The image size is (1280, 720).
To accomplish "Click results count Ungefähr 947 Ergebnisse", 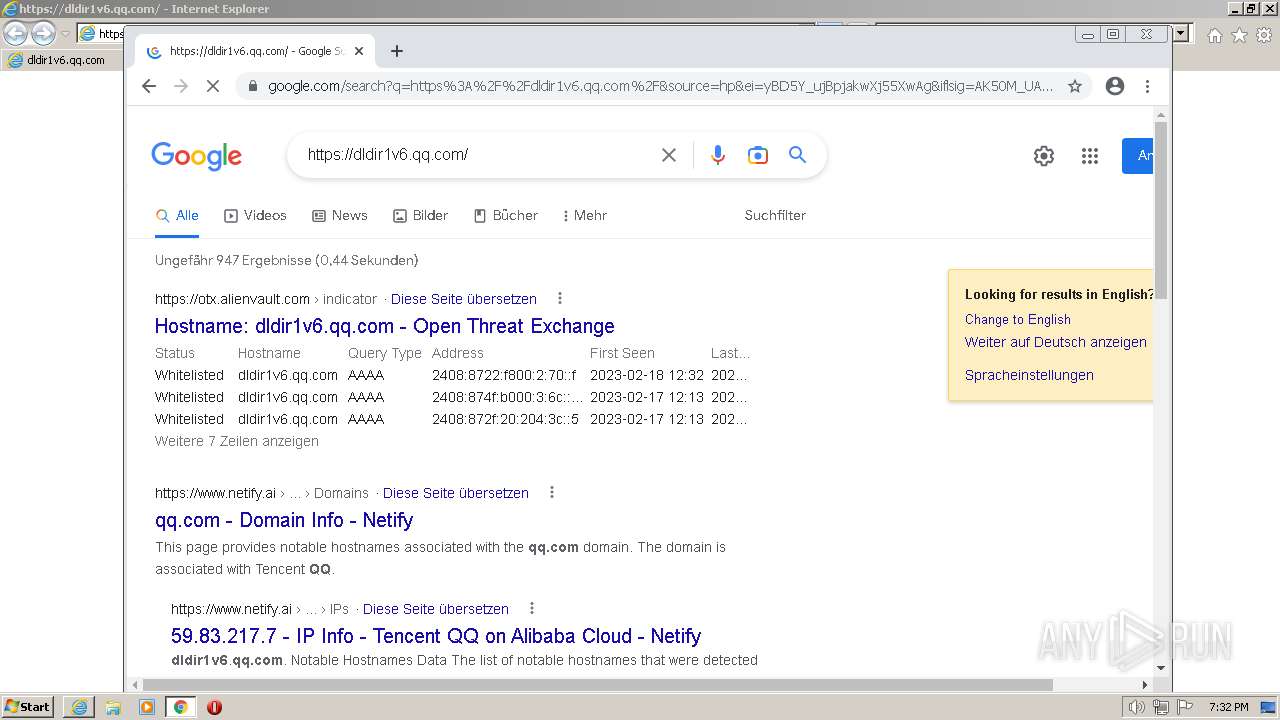I will pyautogui.click(x=287, y=260).
